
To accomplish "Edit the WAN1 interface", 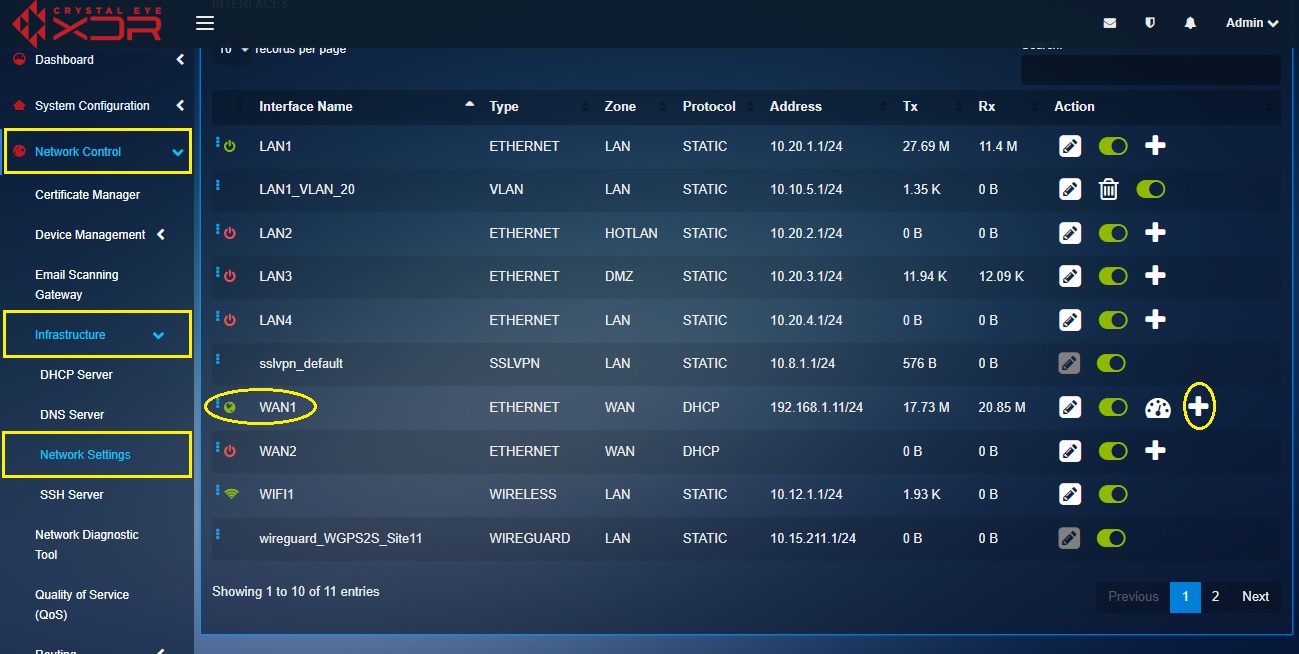I will click(1070, 407).
